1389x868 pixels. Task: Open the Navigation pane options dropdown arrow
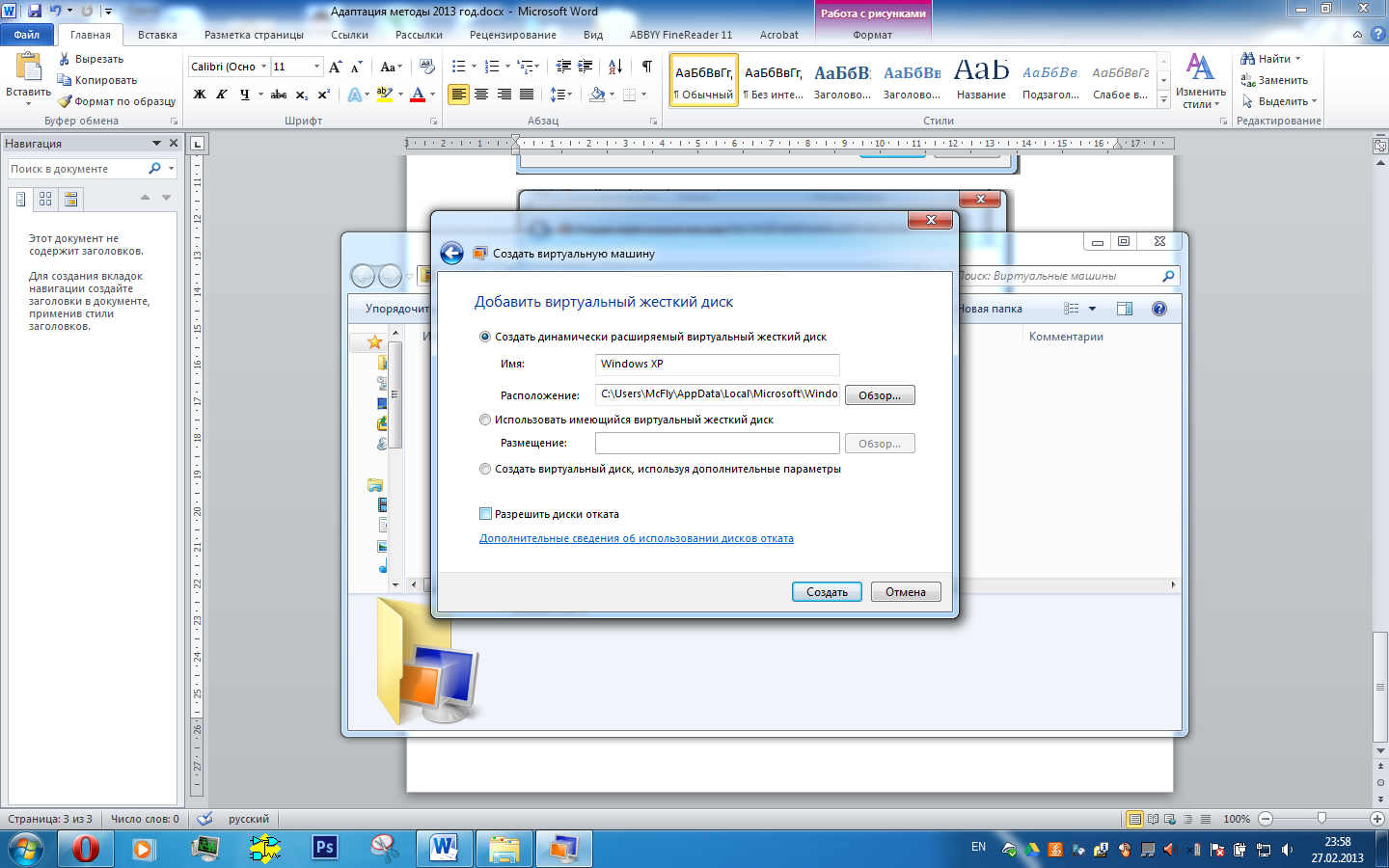point(156,143)
